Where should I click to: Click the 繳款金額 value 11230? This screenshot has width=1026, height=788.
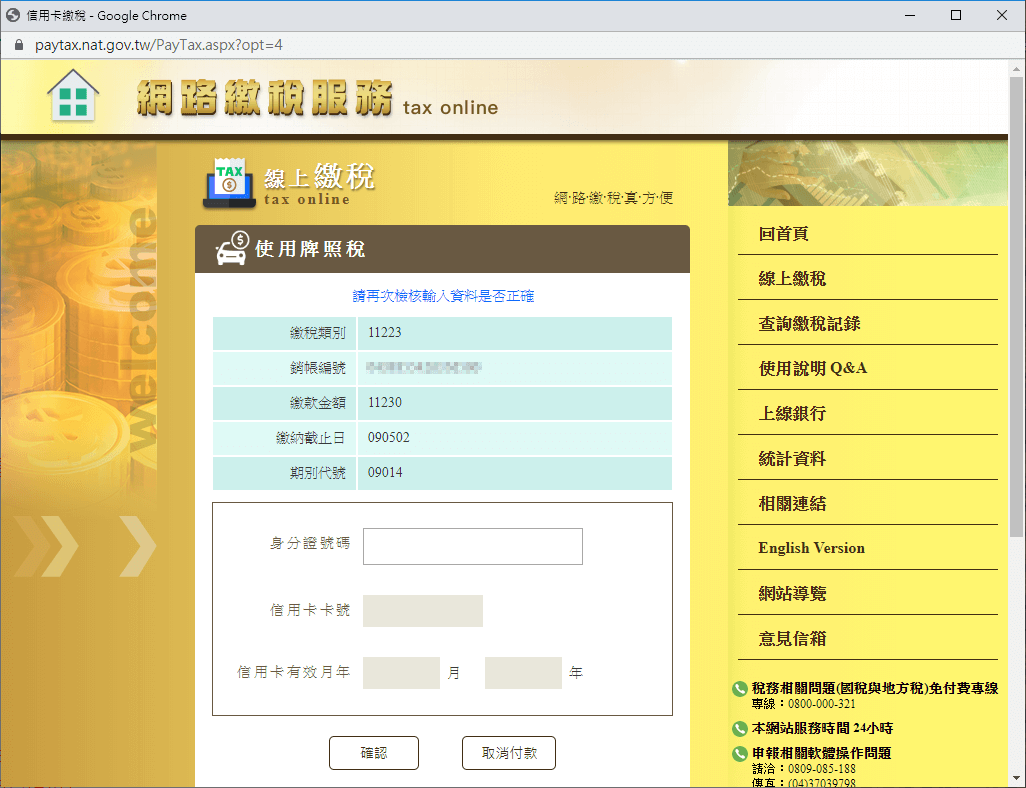[385, 403]
